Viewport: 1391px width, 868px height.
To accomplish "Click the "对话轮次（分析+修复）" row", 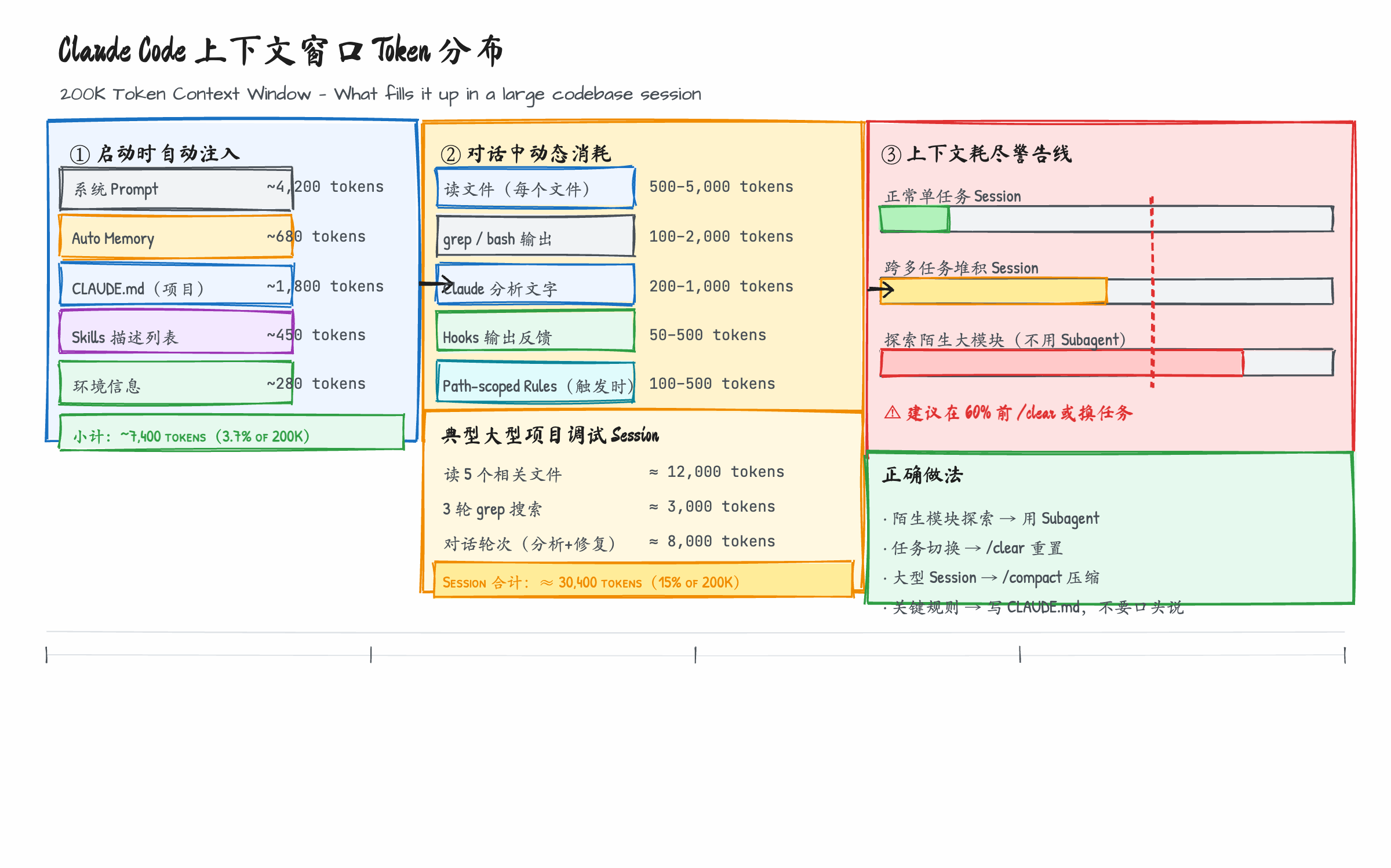I will (x=530, y=544).
